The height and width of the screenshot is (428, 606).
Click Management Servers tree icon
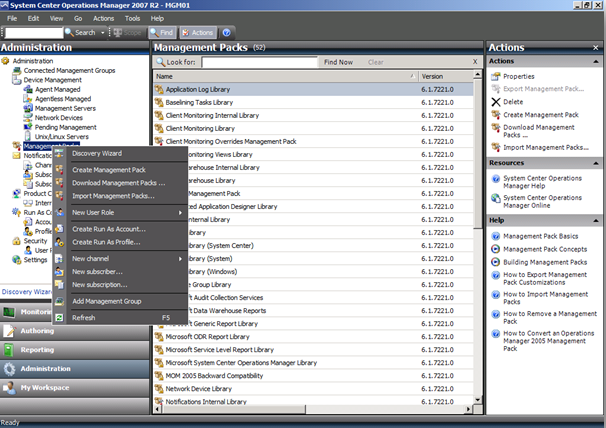coord(28,108)
